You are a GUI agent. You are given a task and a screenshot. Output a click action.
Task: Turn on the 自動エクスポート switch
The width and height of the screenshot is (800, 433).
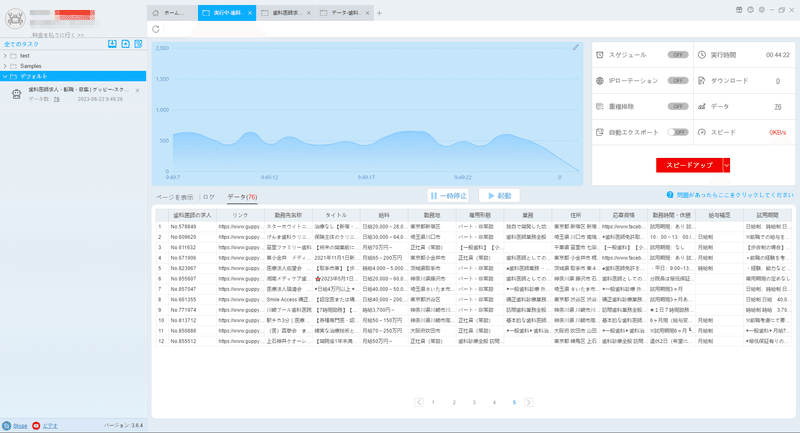click(678, 132)
